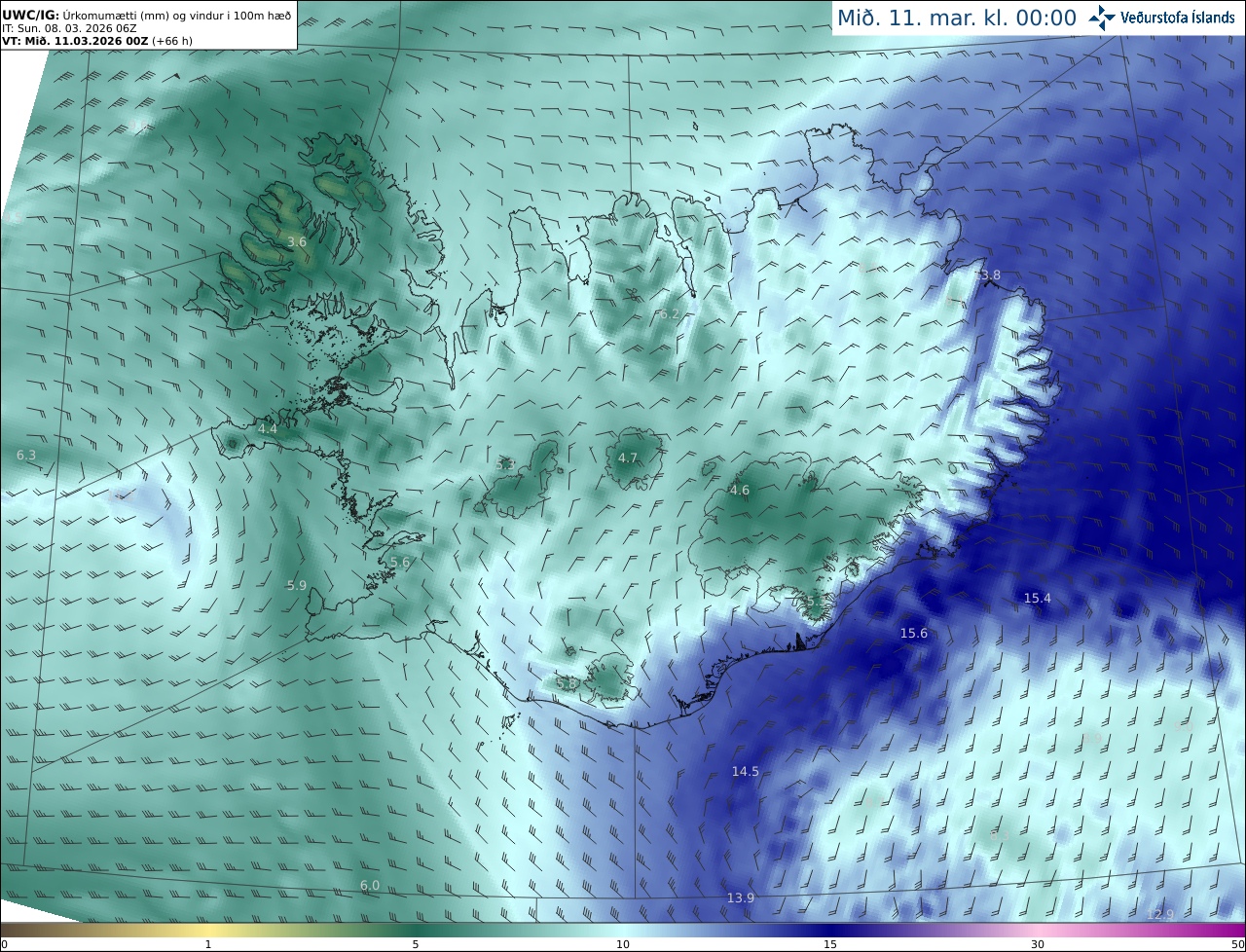Click the 5.9 value over the western sea

[x=297, y=585]
